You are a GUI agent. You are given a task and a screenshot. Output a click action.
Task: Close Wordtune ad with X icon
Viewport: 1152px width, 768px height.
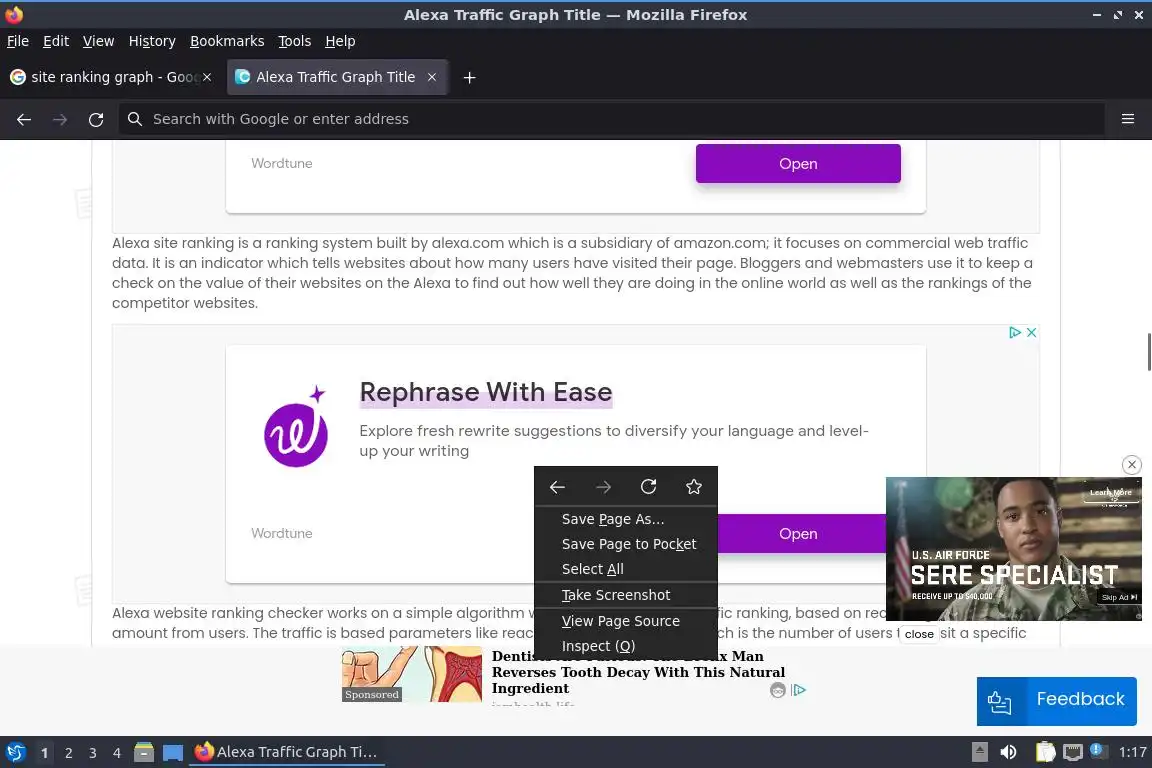click(x=1032, y=332)
